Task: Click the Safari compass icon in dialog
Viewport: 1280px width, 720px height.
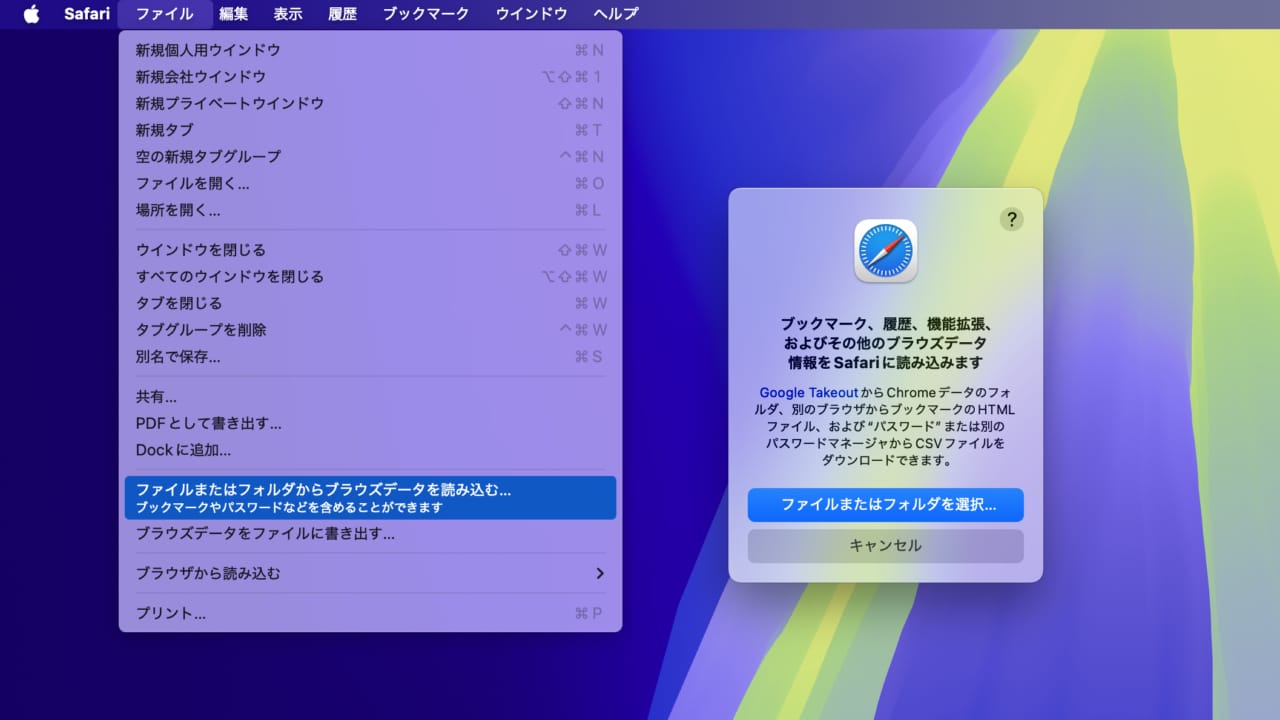Action: click(x=885, y=251)
